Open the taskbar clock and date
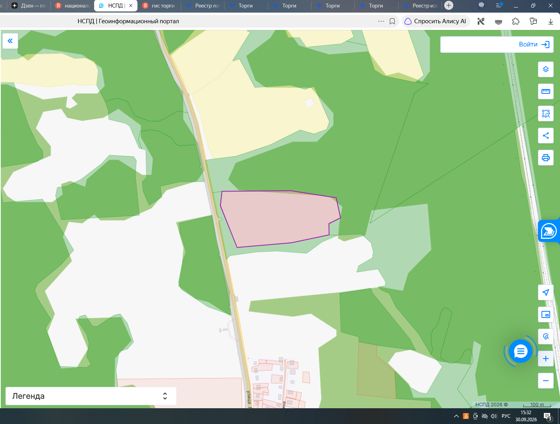This screenshot has height=424, width=560. click(526, 416)
